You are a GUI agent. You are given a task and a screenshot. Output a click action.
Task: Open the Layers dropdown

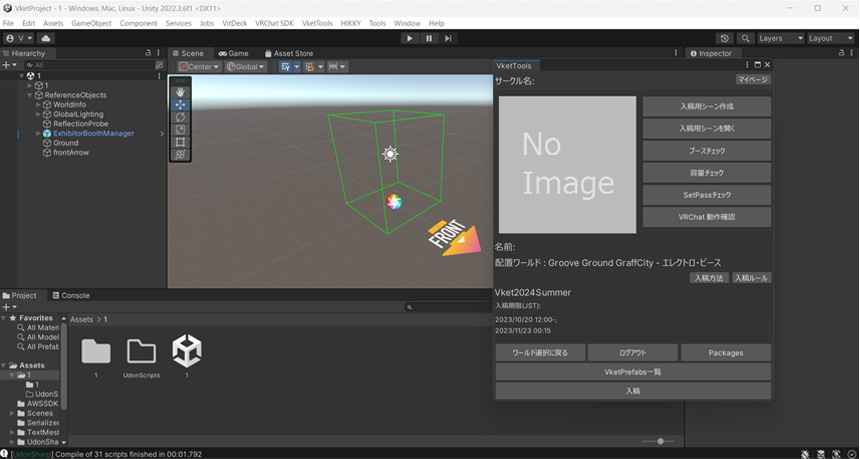point(780,38)
